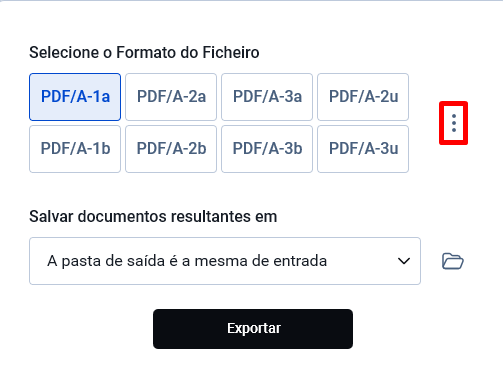Select the PDF/A-2u format
Screen dimensions: 503x373
(x=363, y=97)
